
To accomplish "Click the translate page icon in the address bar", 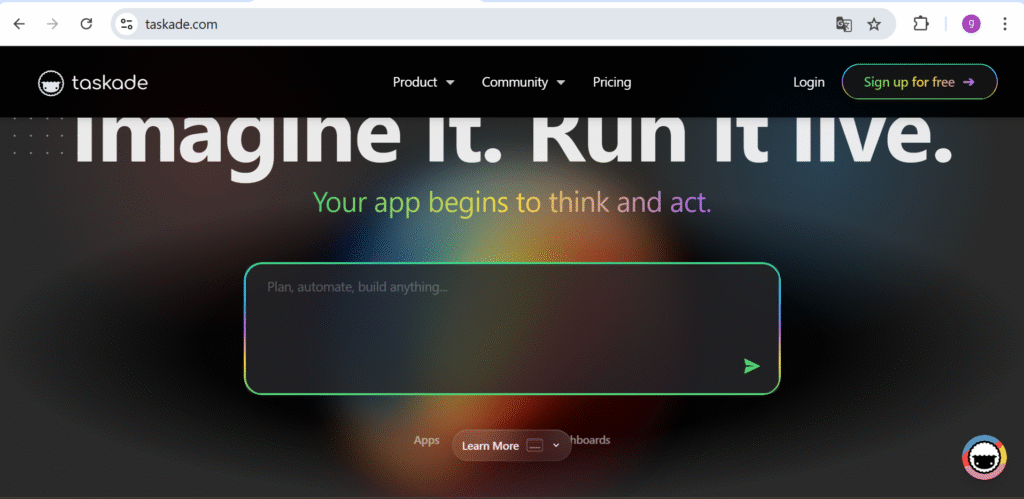I will [844, 24].
